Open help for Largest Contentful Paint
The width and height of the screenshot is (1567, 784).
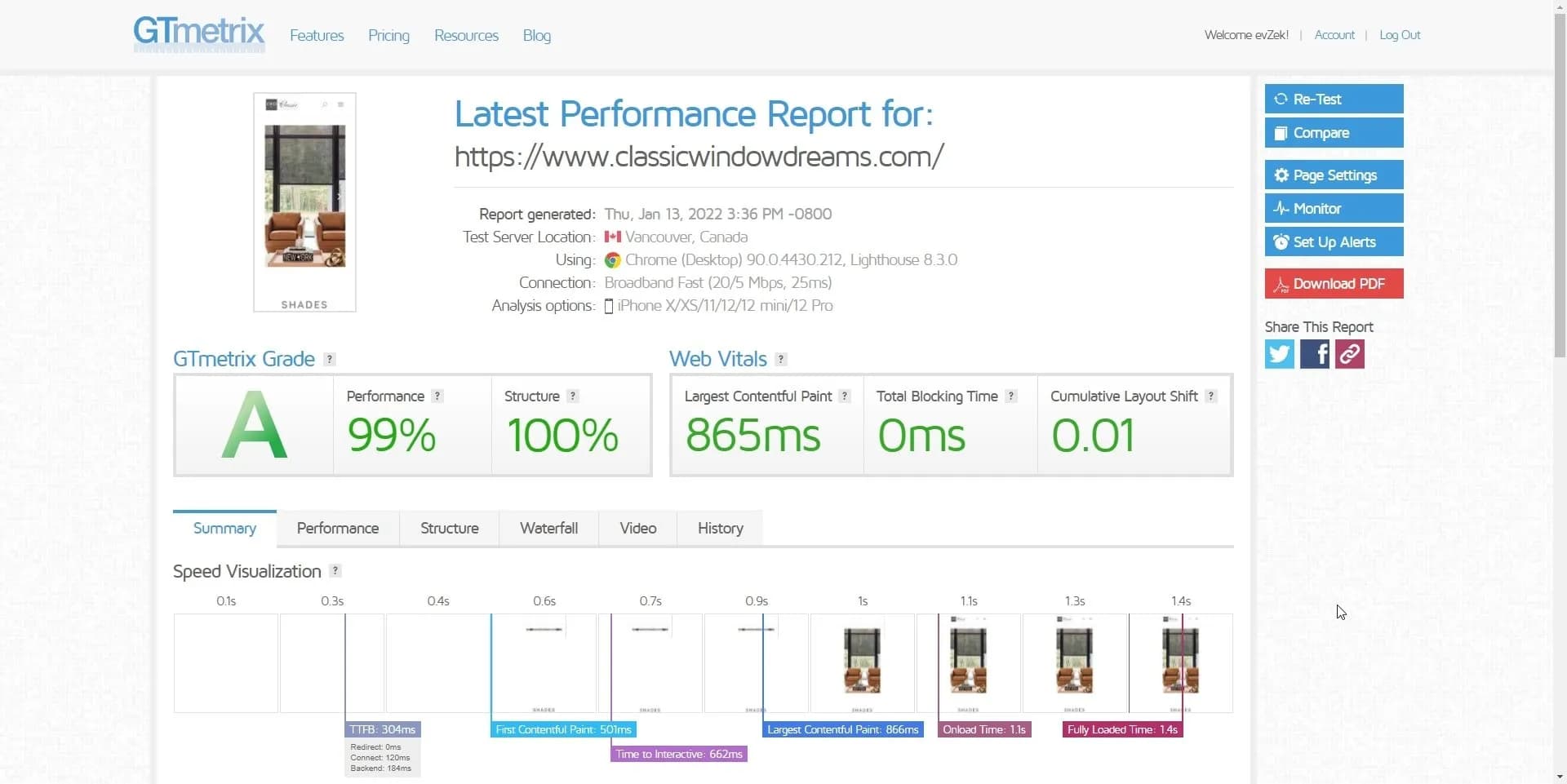pos(845,396)
